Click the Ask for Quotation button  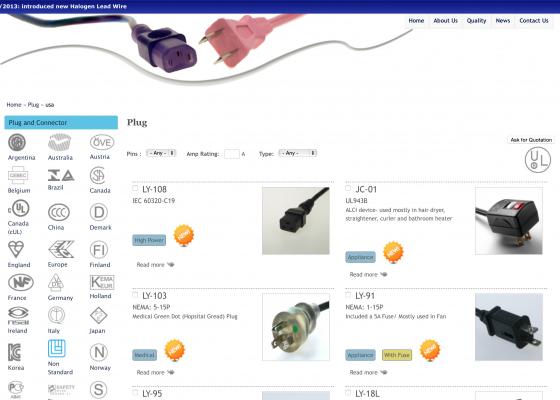531,140
